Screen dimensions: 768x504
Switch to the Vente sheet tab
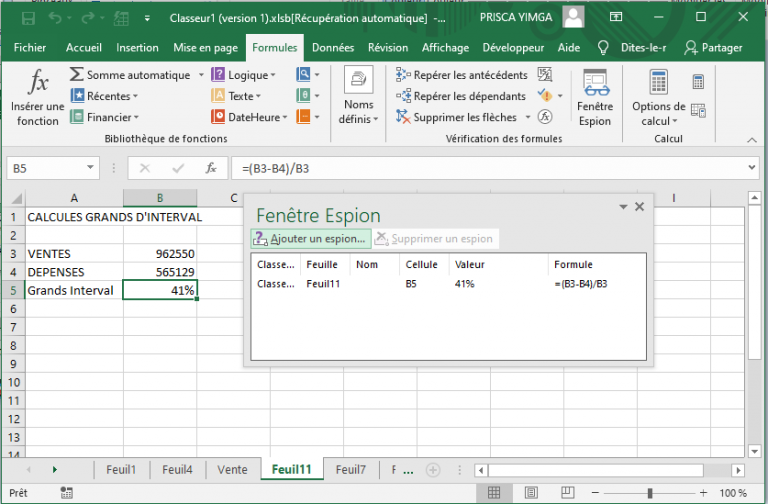point(232,469)
